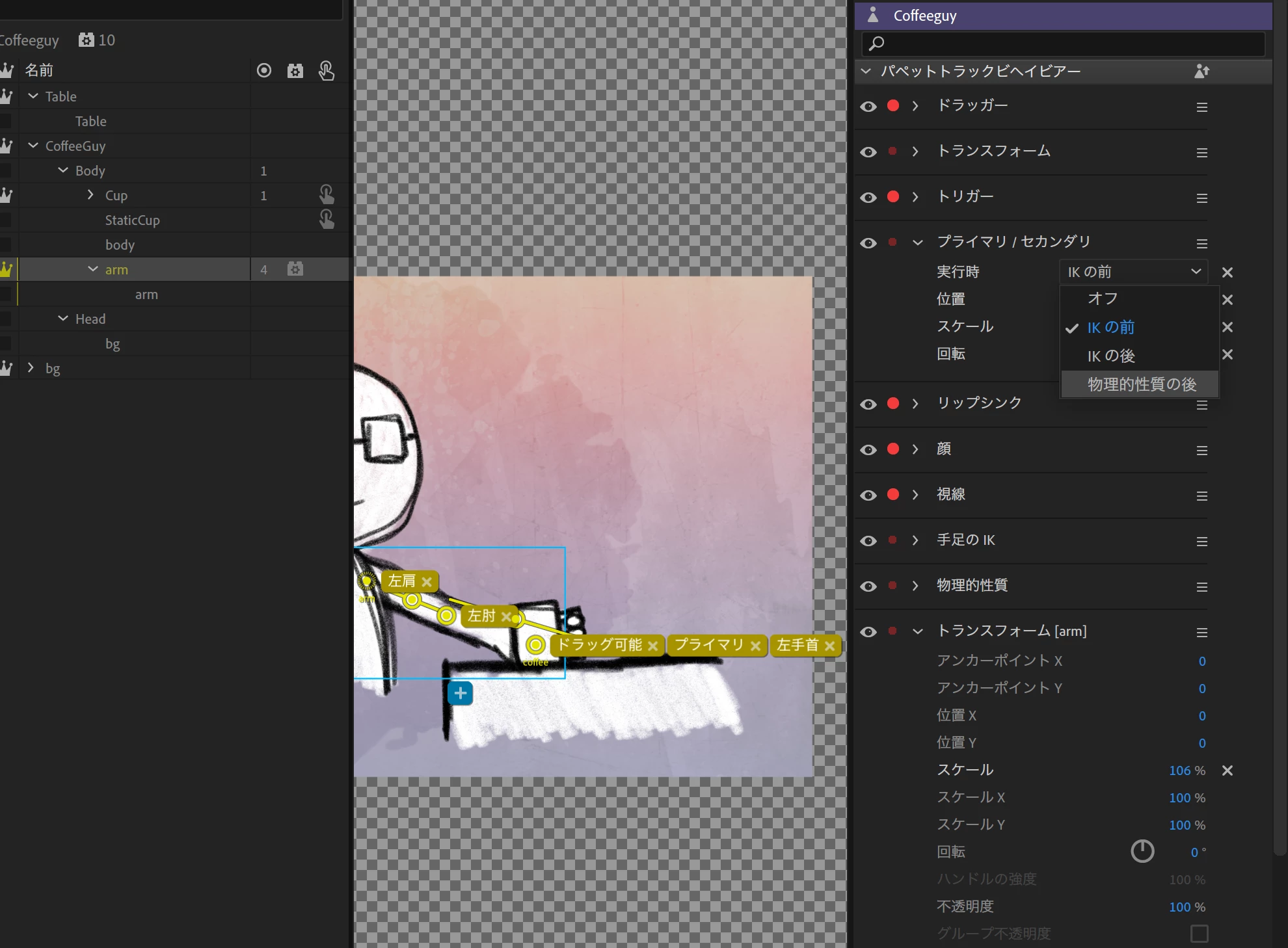Click the behavior icon on the arm row
The height and width of the screenshot is (948, 1288).
(295, 269)
